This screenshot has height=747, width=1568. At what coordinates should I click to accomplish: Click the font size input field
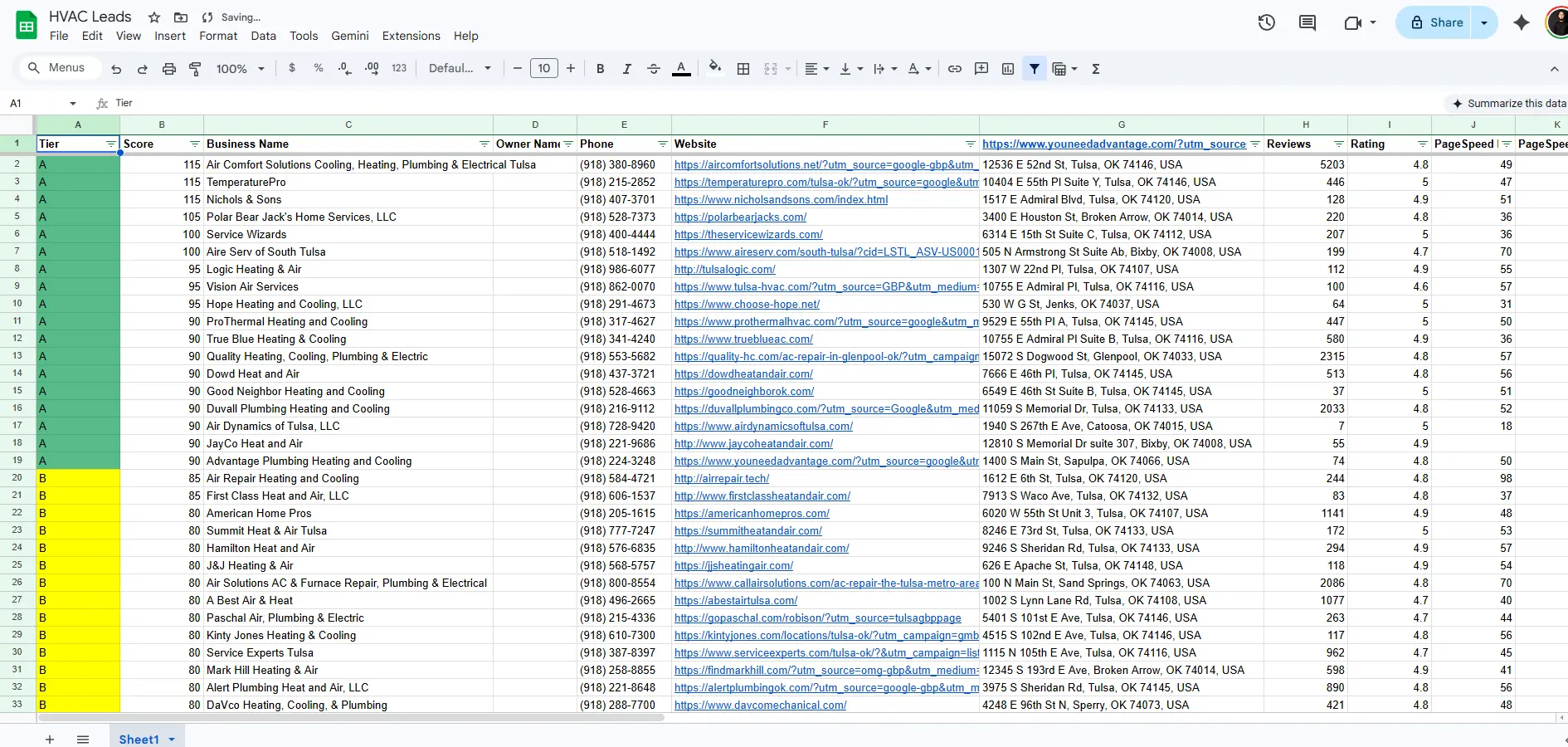coord(544,69)
